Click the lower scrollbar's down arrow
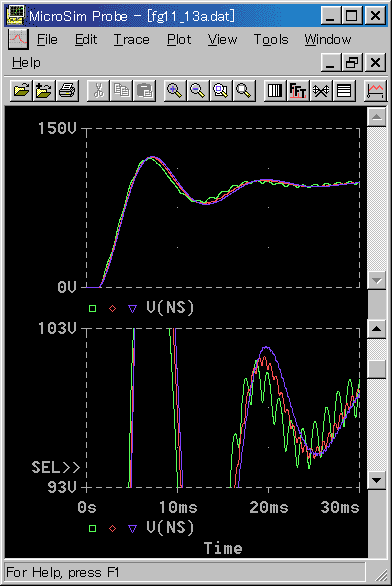Image resolution: width=392 pixels, height=586 pixels. tap(377, 480)
